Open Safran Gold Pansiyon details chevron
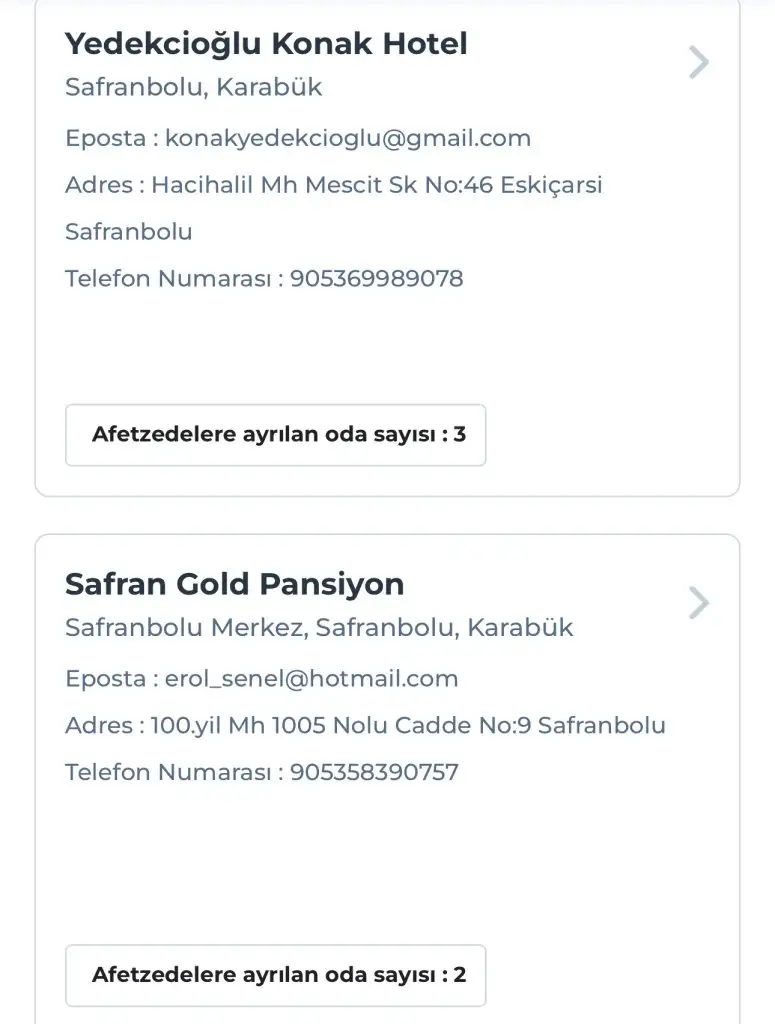Viewport: 775px width, 1024px height. point(699,603)
